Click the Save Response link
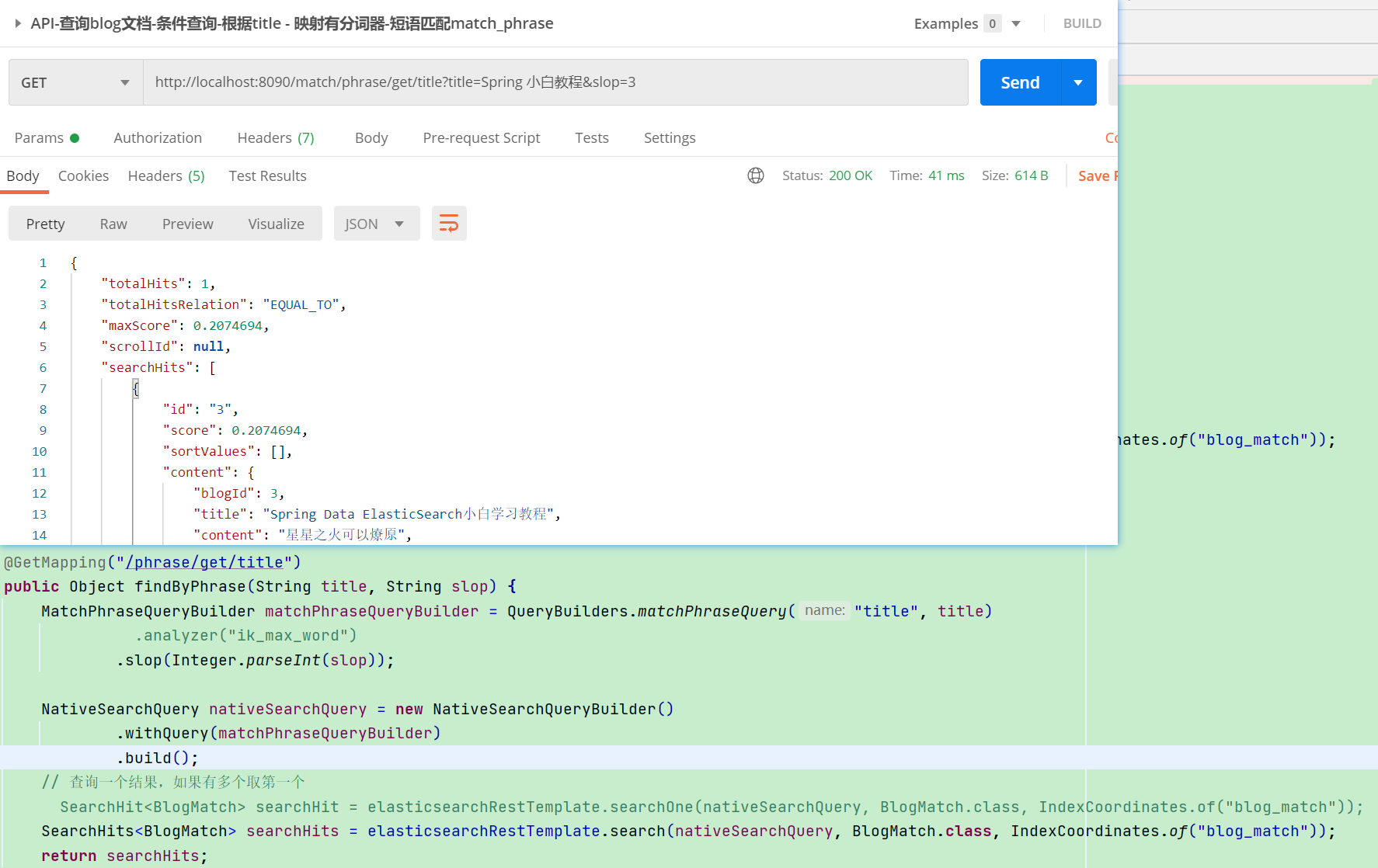1378x868 pixels. [1098, 175]
